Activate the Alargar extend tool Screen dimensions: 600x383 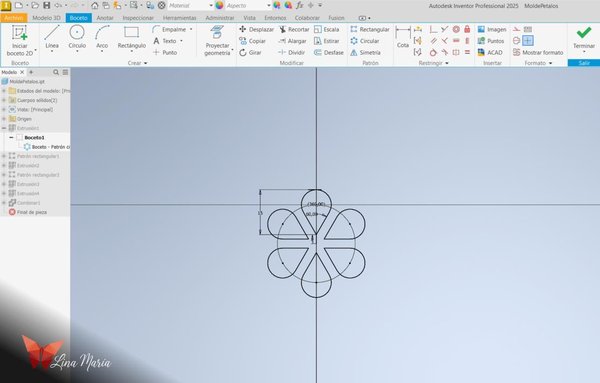click(292, 41)
